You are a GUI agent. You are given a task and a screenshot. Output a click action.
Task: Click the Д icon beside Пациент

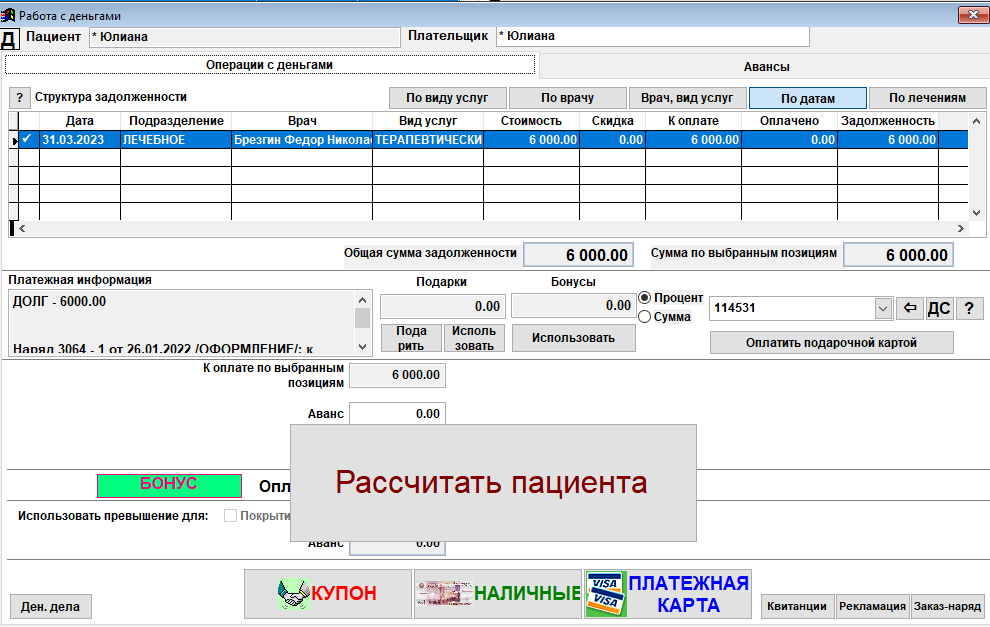[x=9, y=38]
